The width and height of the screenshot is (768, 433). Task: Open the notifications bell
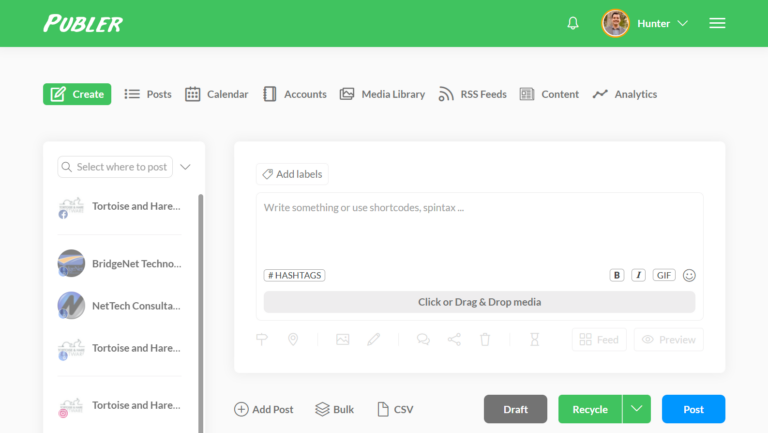[573, 23]
